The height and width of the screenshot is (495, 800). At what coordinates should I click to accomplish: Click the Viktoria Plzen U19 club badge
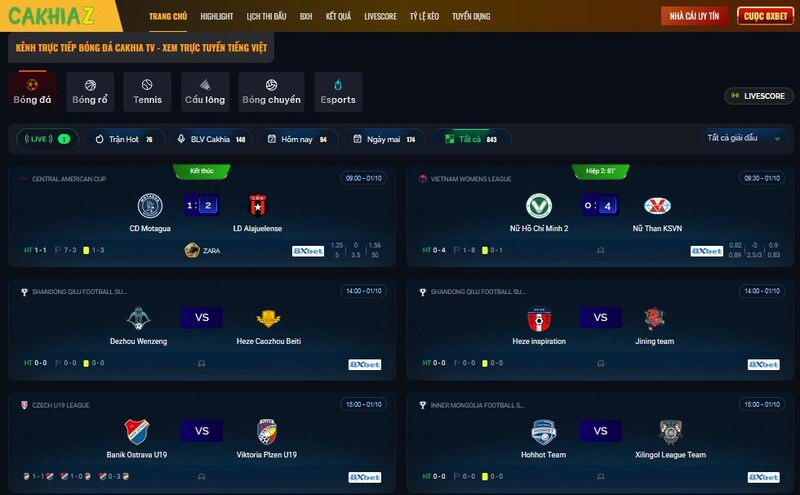pyautogui.click(x=266, y=432)
